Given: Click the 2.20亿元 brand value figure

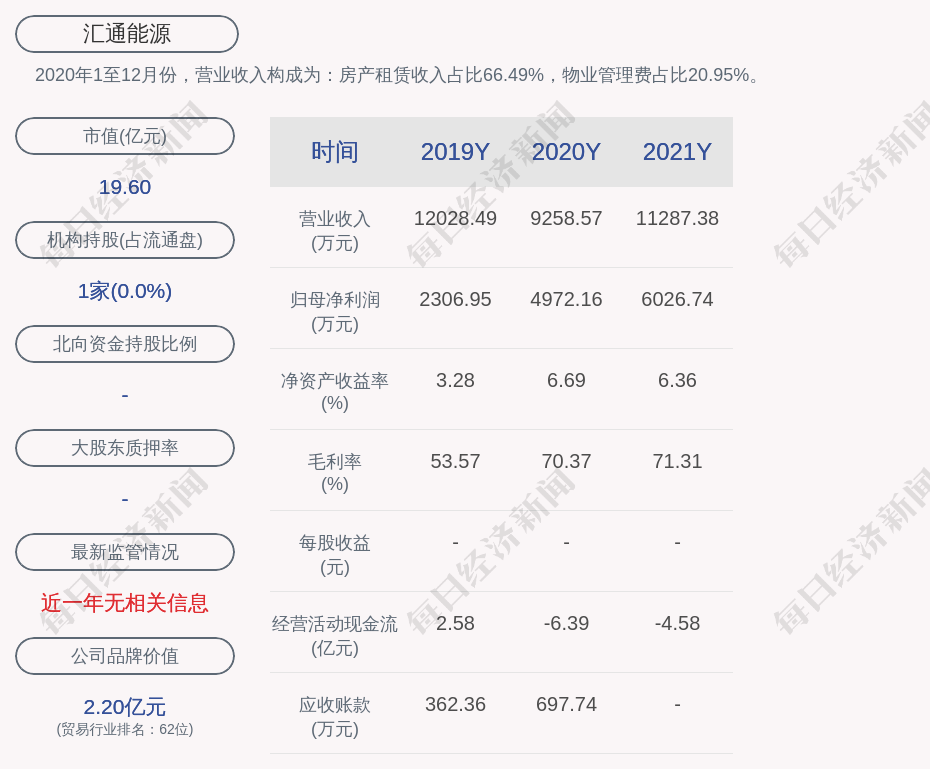Looking at the screenshot, I should 125,707.
